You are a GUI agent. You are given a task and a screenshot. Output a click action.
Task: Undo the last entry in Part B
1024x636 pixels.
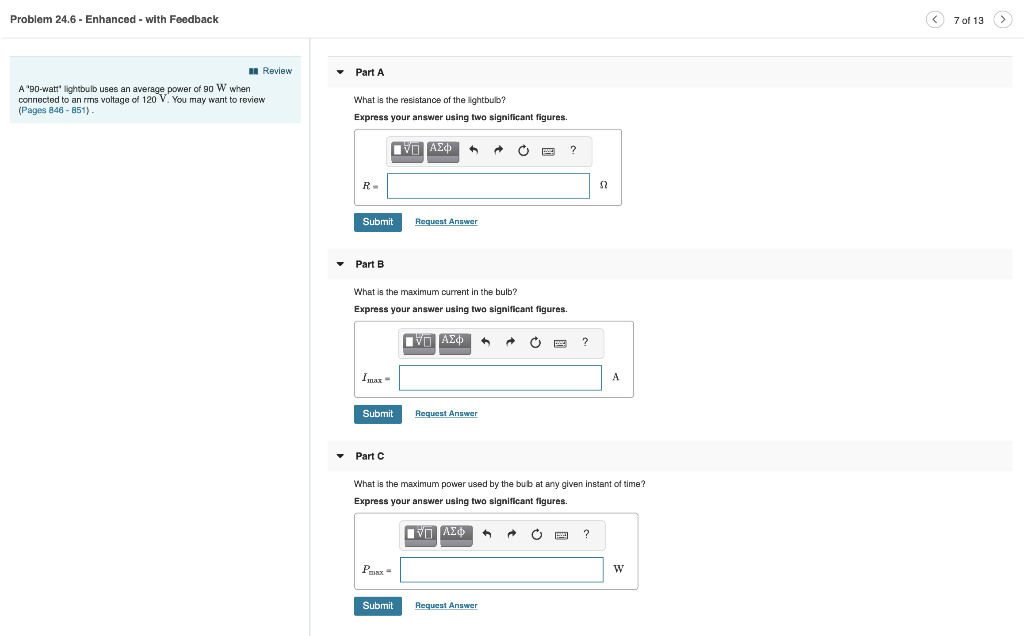pos(486,343)
